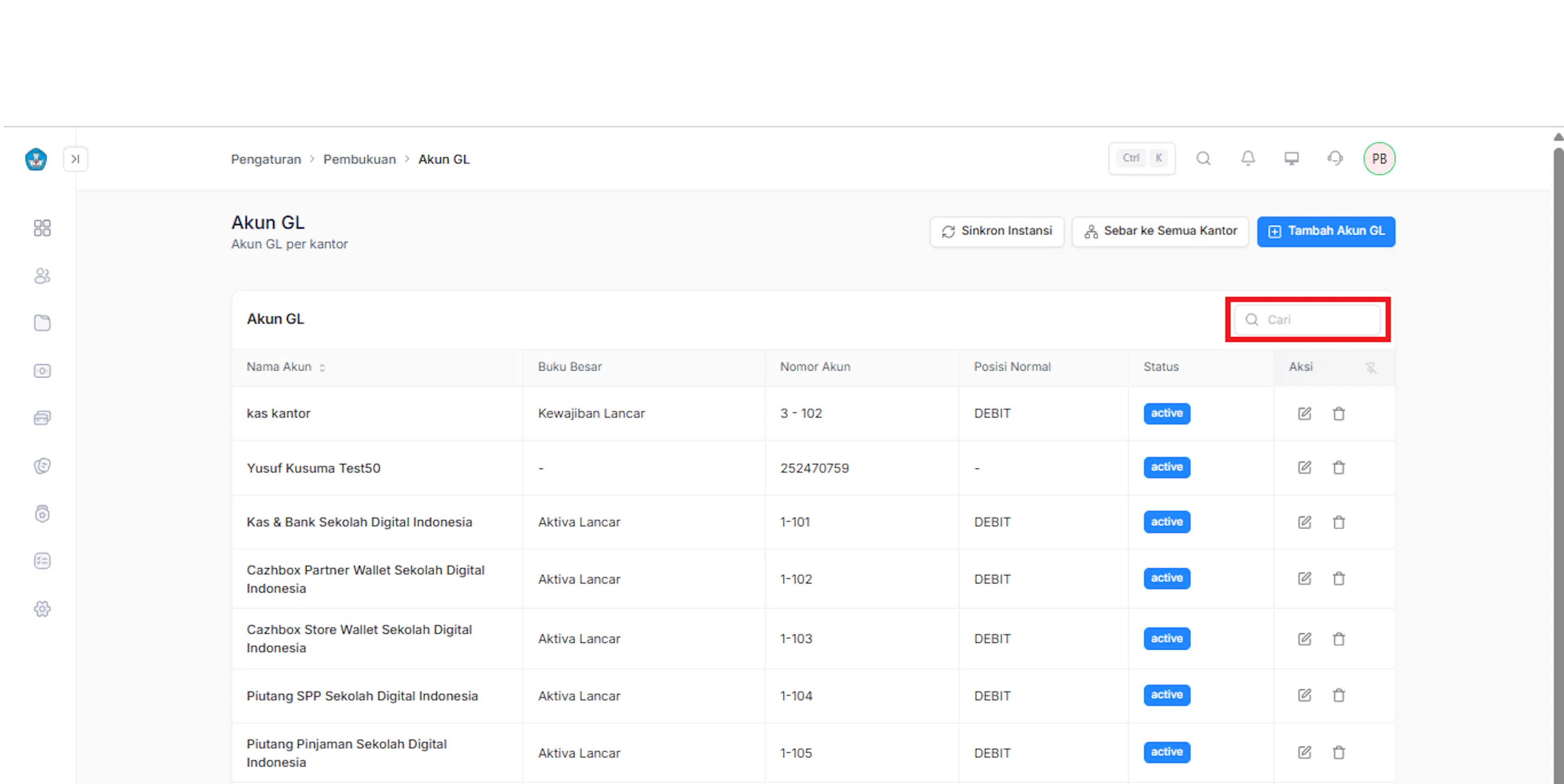
Task: Edit Cazhbox Partner Wallet row
Action: point(1304,578)
